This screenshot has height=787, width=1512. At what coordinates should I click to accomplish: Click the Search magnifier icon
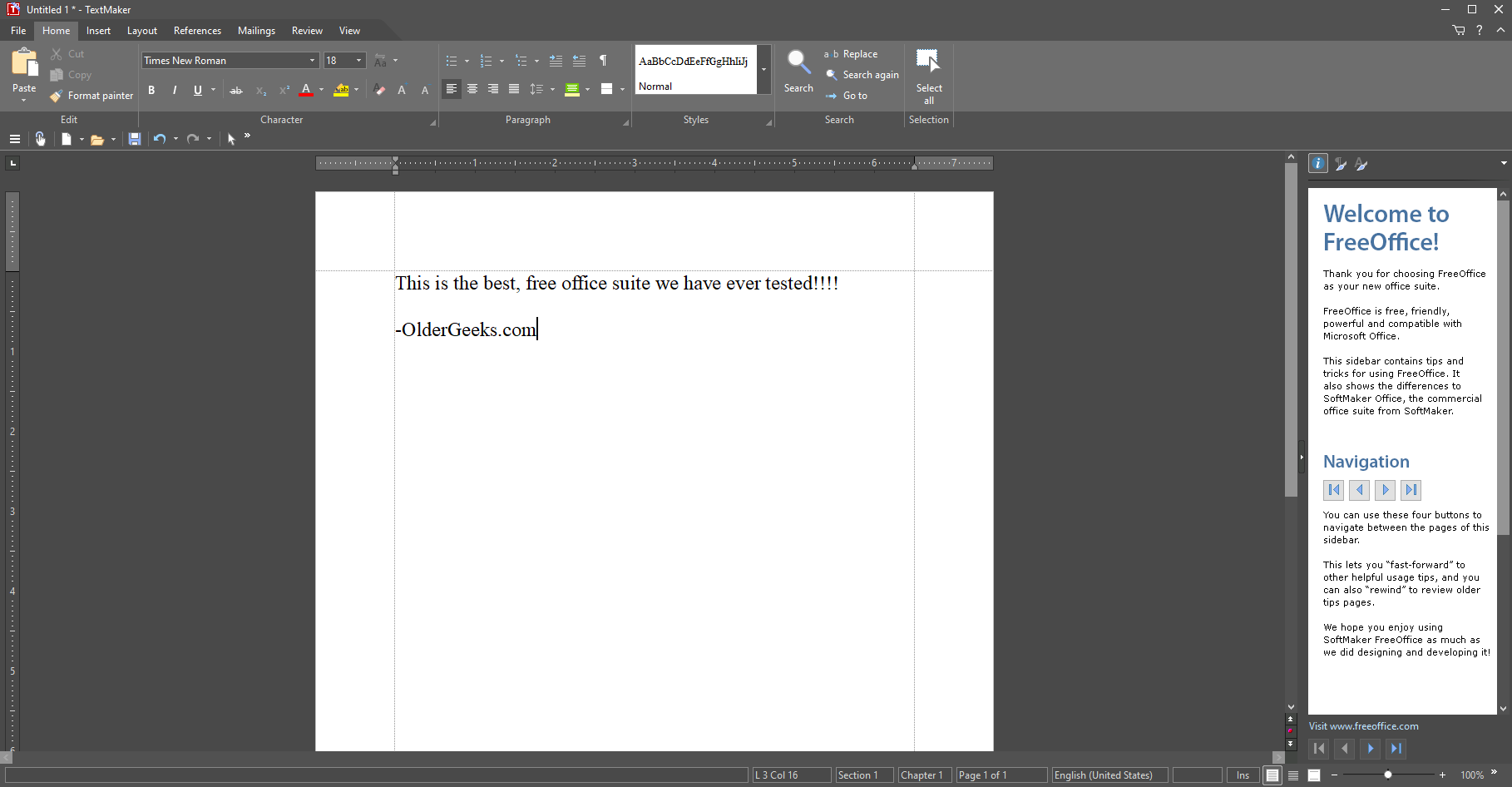click(x=798, y=62)
